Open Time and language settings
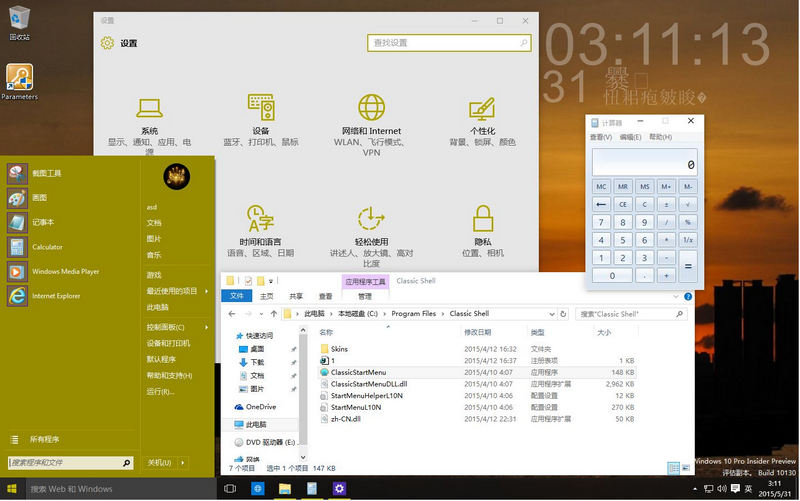This screenshot has height=501, width=800. coord(261,231)
